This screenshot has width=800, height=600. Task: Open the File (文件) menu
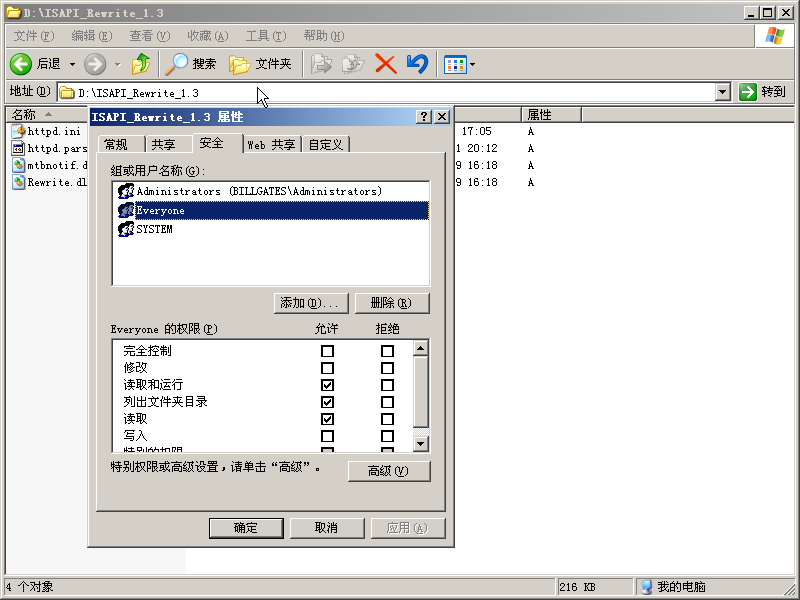click(34, 36)
